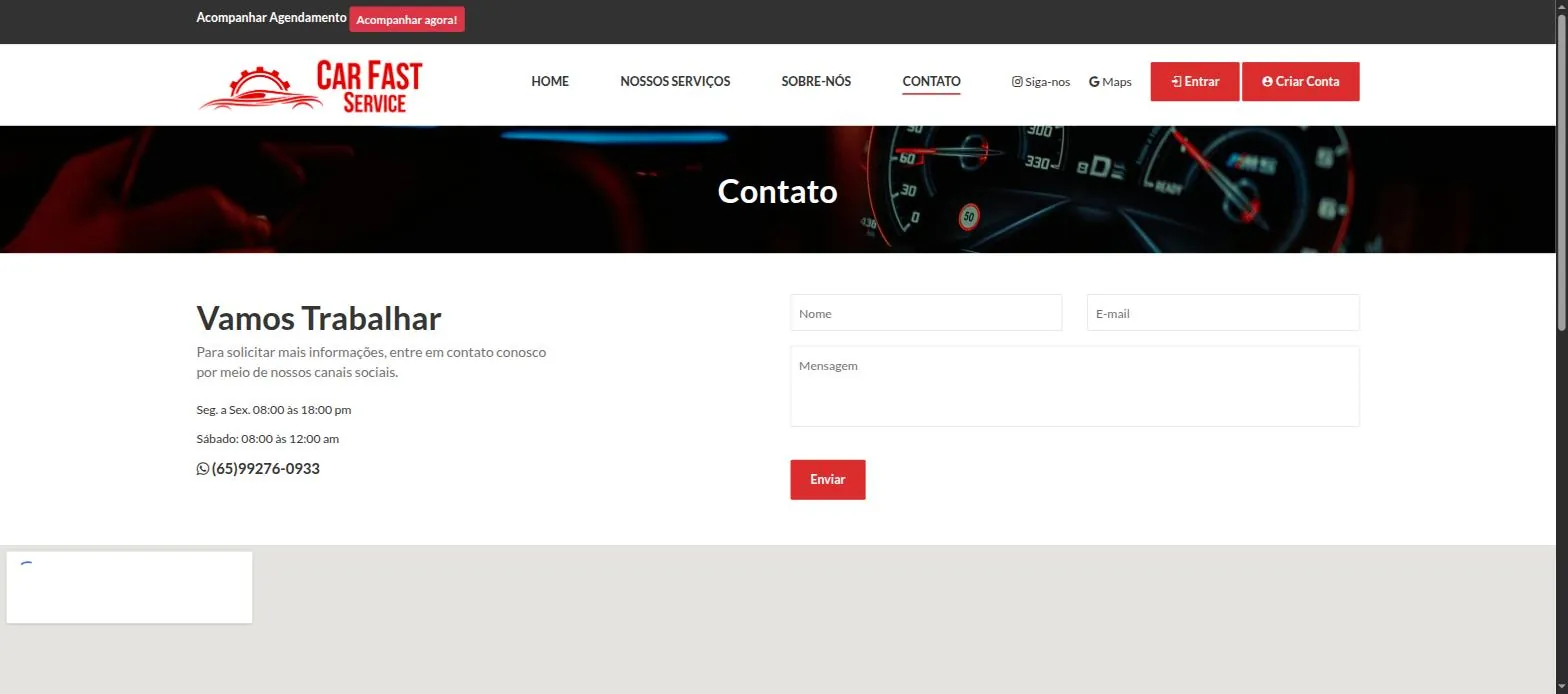Click the Criar Conta button
The width and height of the screenshot is (1568, 694).
[1301, 82]
